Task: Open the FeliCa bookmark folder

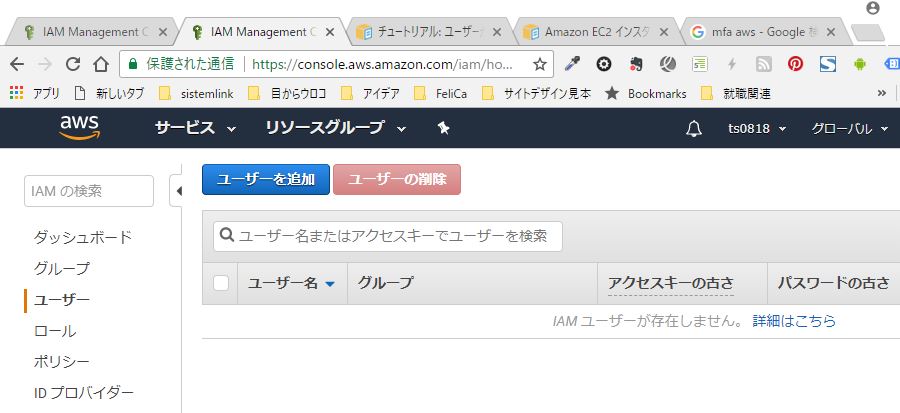Action: 441,93
